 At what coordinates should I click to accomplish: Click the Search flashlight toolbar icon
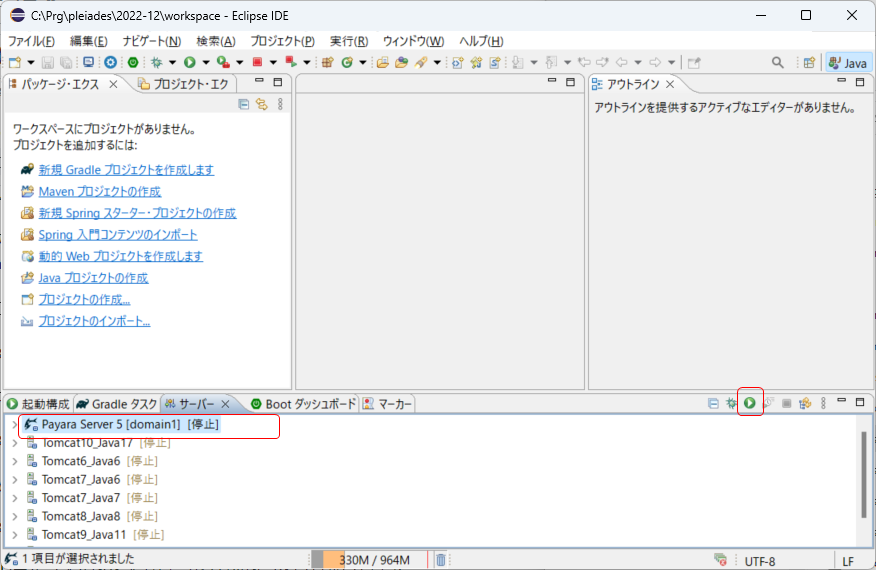[x=421, y=63]
